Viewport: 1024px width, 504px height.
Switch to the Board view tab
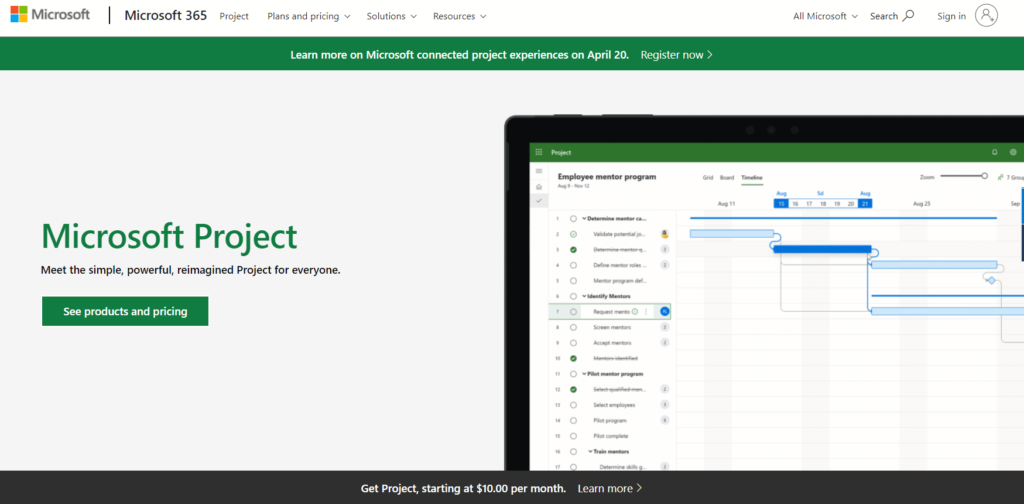pos(727,178)
